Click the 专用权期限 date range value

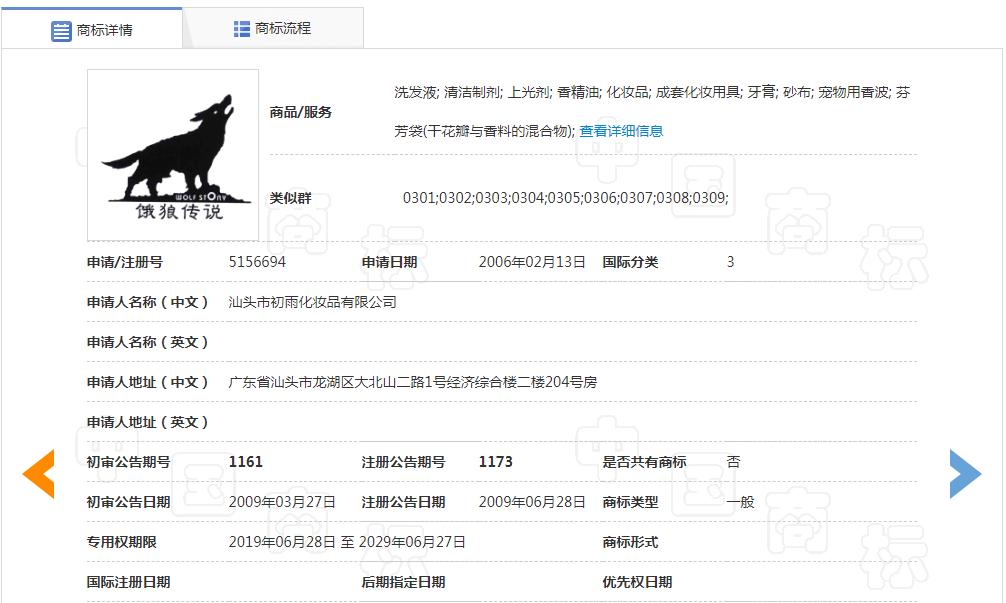pos(347,542)
